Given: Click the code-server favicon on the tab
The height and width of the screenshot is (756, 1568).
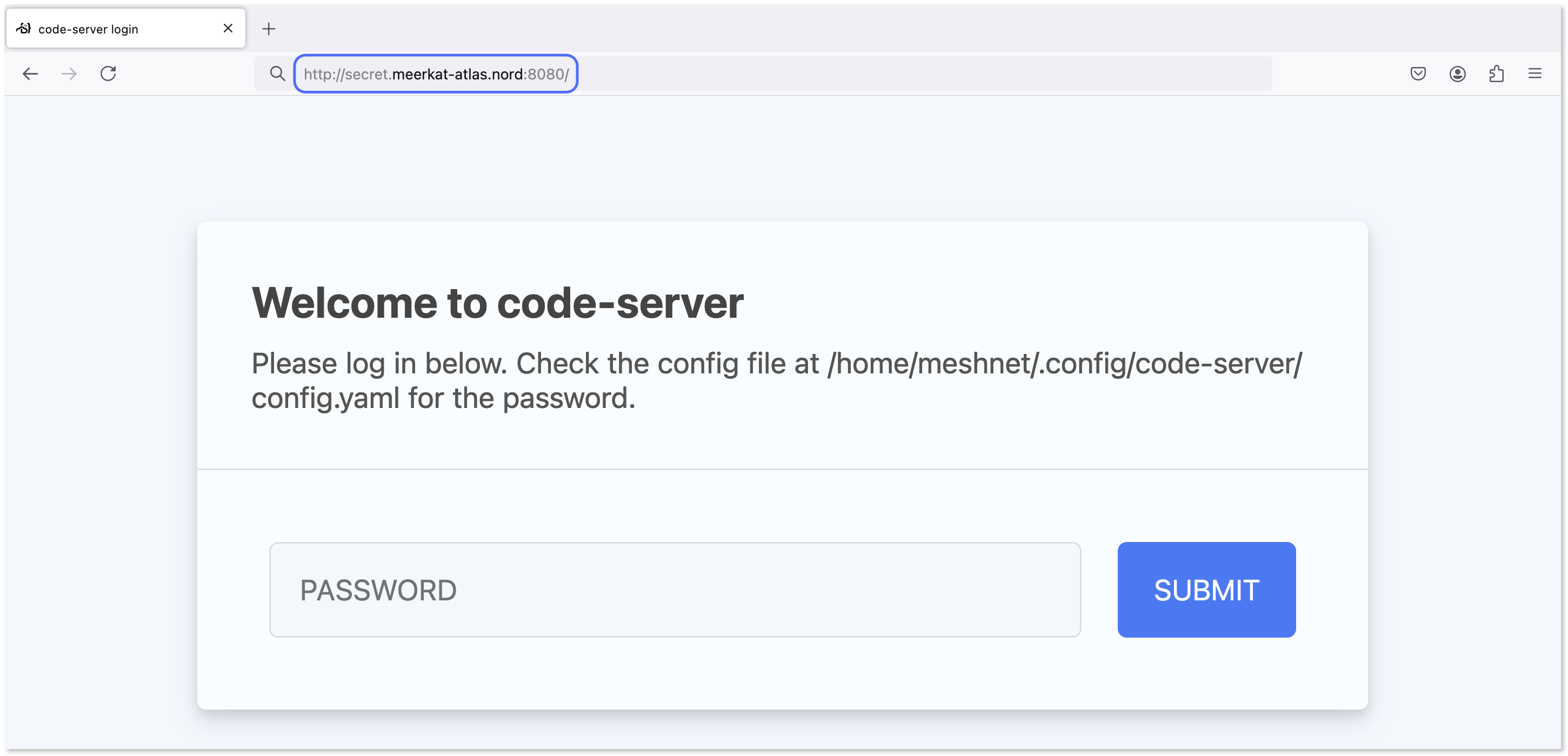Looking at the screenshot, I should tap(23, 28).
